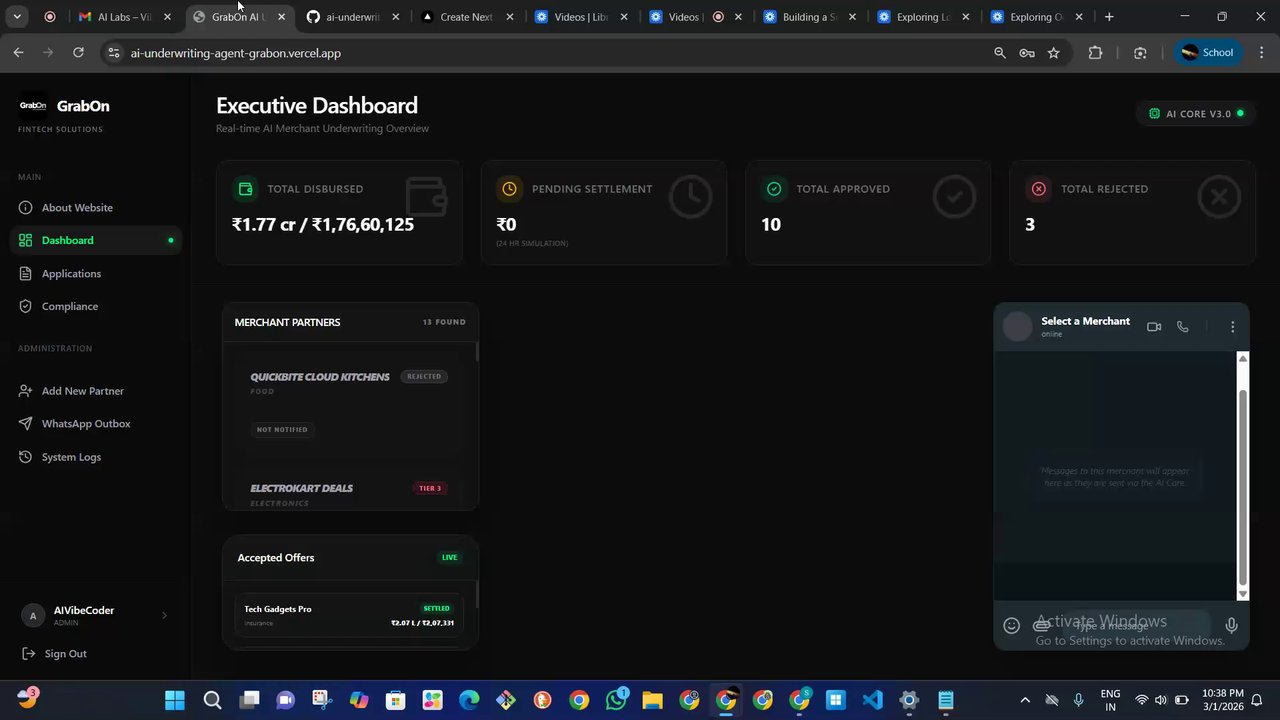
Task: Open VS Code from the taskbar
Action: pyautogui.click(x=872, y=700)
